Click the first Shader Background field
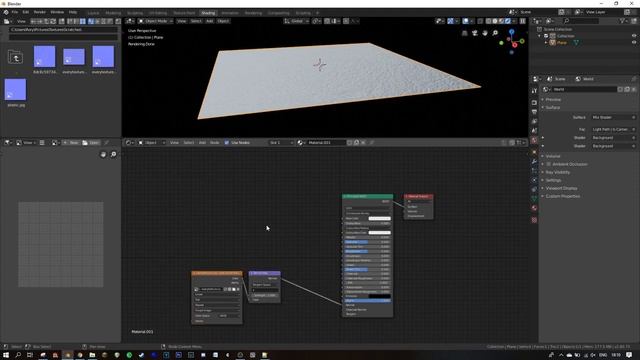Screen dimensions: 640x360 click(613, 138)
